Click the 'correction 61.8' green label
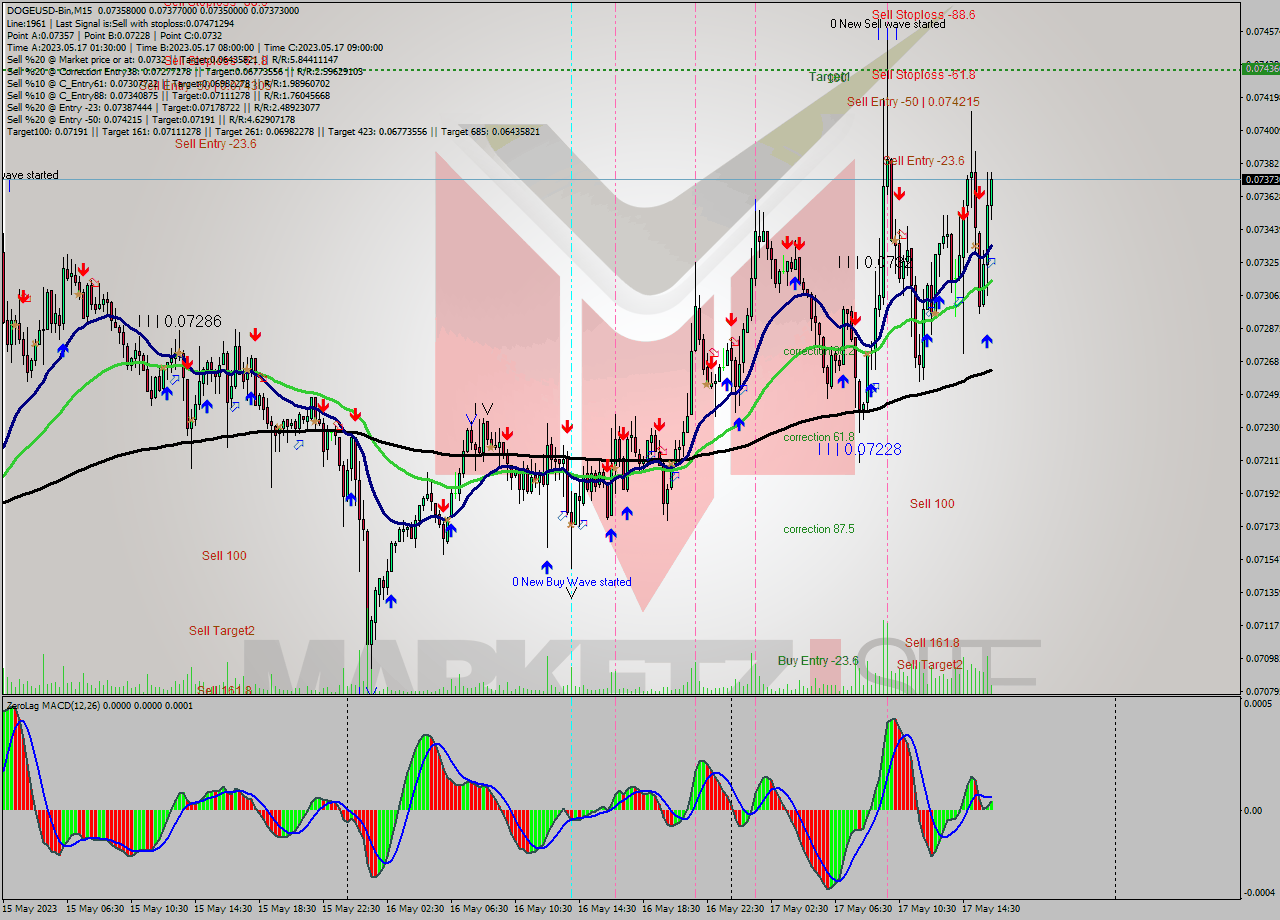 click(x=819, y=437)
